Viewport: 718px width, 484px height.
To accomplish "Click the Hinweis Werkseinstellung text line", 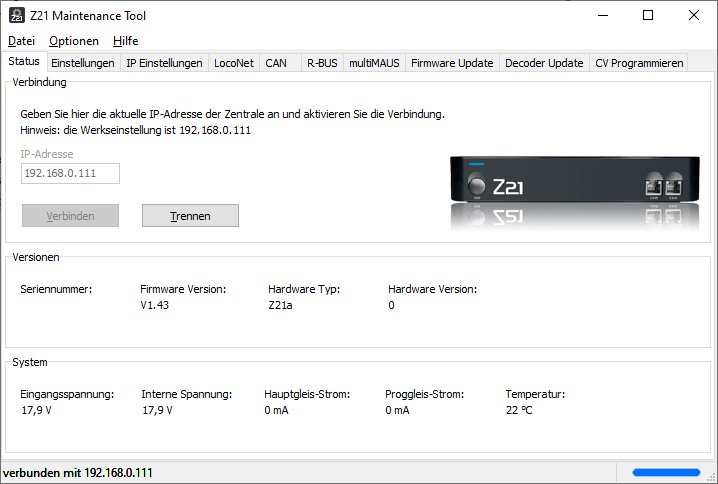I will click(x=136, y=130).
